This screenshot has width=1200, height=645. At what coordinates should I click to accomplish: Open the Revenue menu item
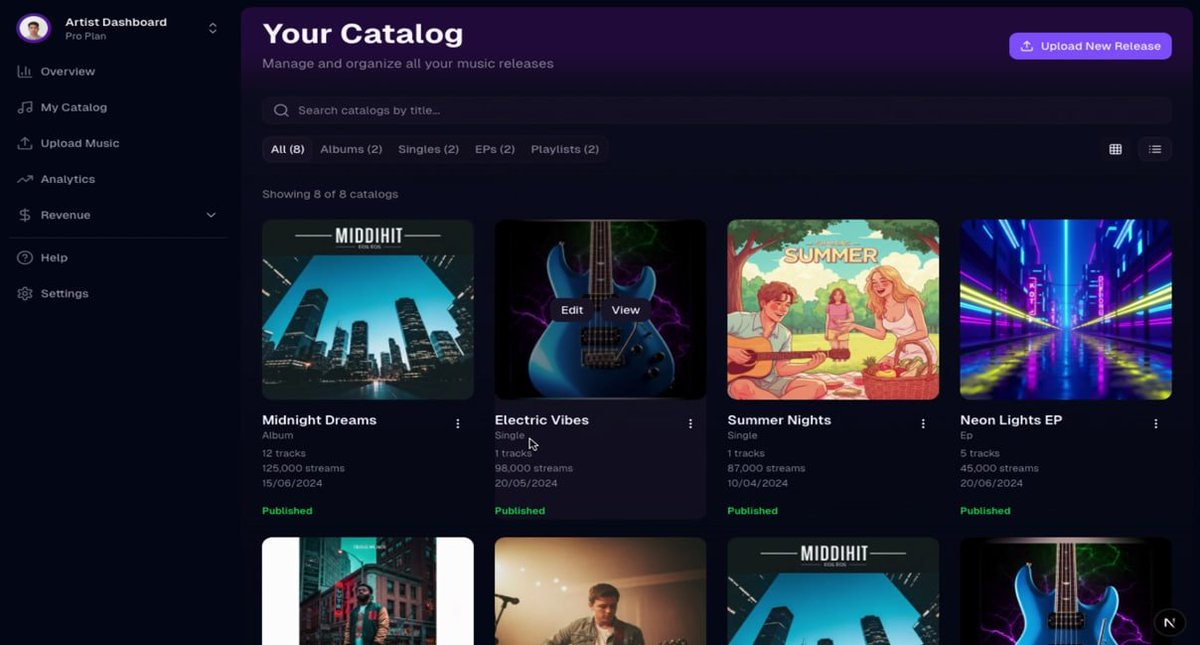(65, 215)
